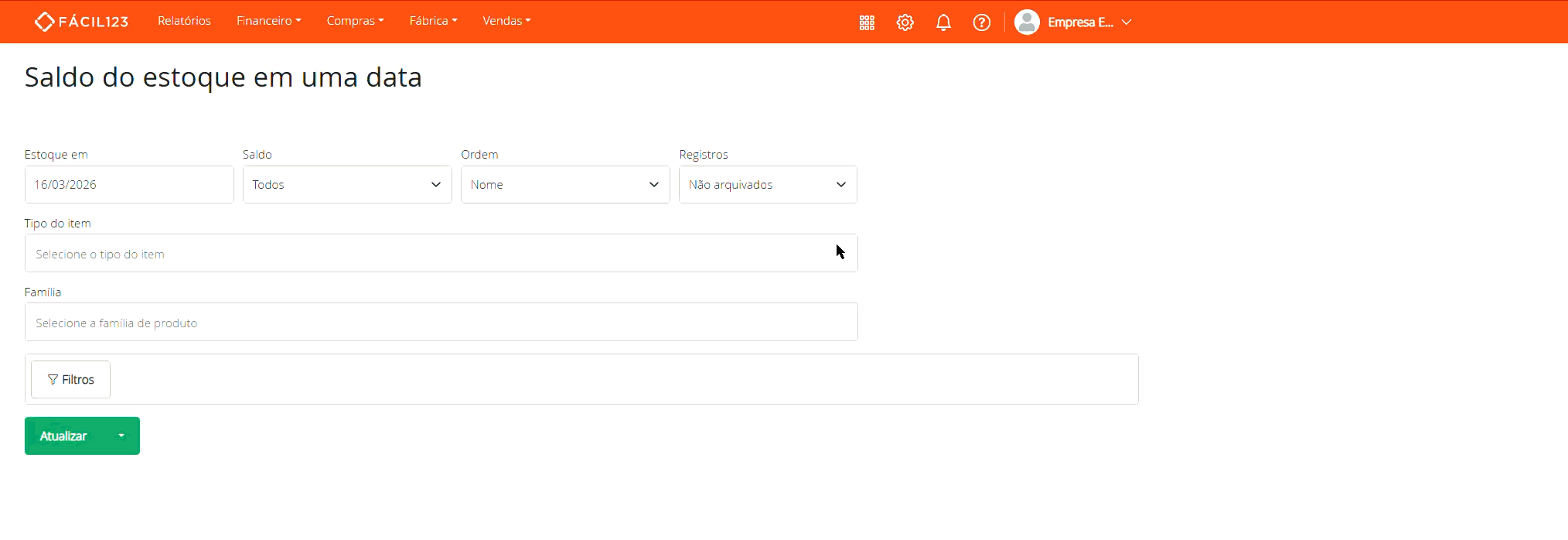Click the user avatar icon

(x=1027, y=22)
